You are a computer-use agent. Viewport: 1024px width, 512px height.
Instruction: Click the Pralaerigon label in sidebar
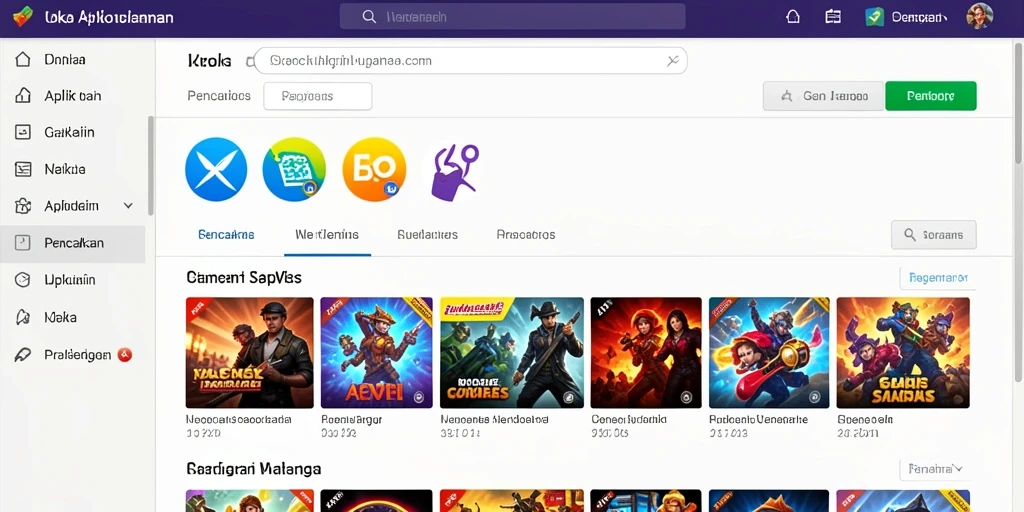pyautogui.click(x=77, y=355)
